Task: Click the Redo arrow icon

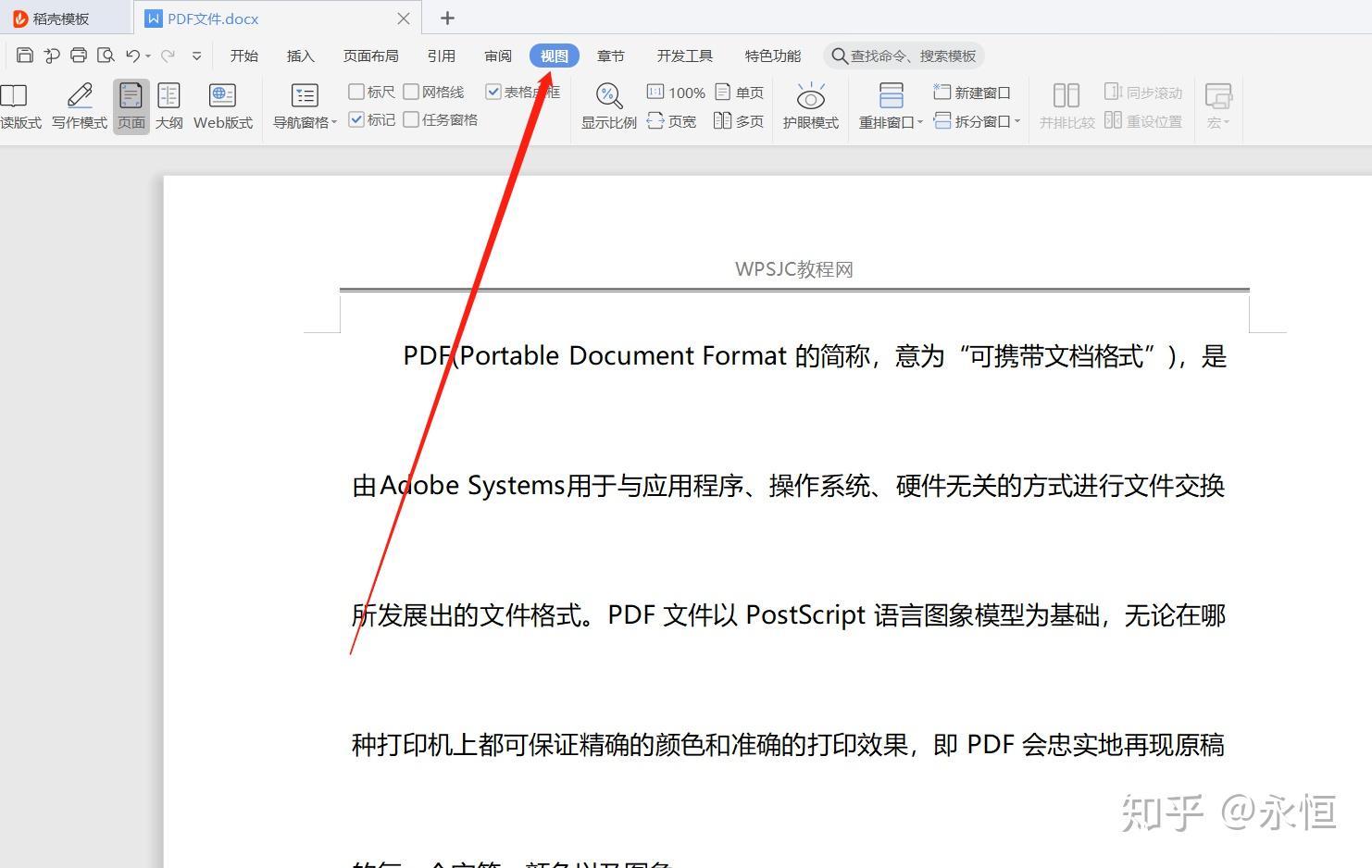Action: (x=168, y=56)
